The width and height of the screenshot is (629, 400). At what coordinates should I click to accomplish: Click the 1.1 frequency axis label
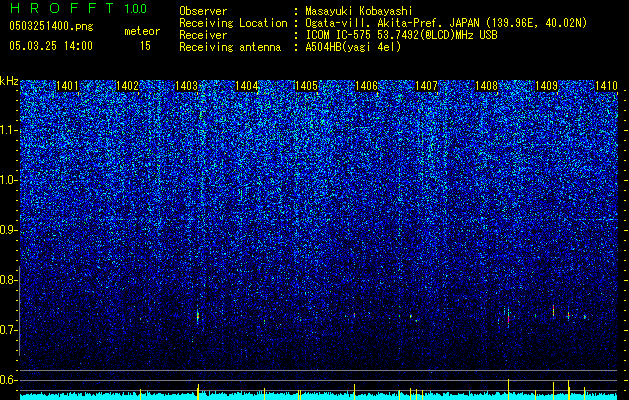click(8, 130)
